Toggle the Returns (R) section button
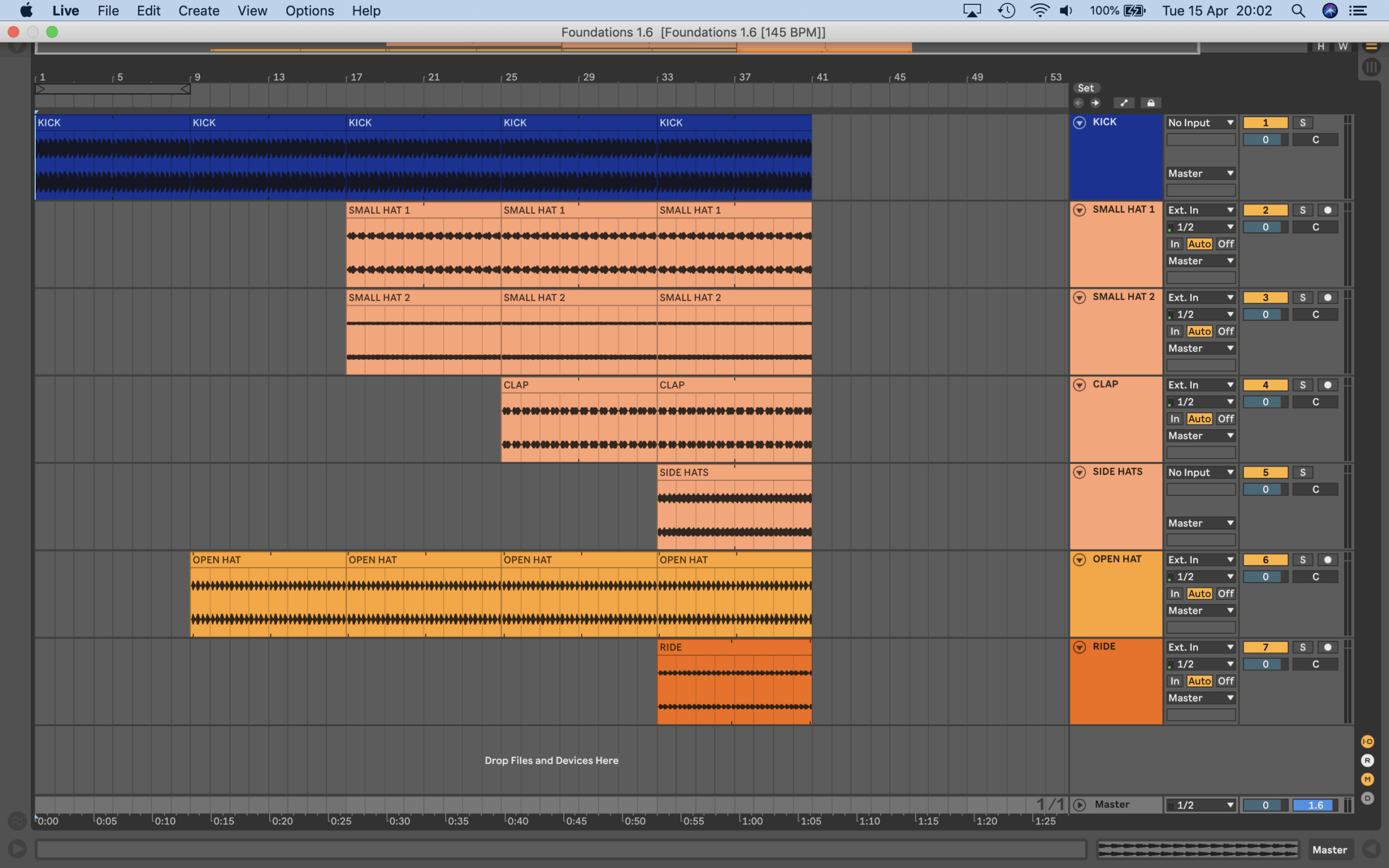The height and width of the screenshot is (868, 1389). click(x=1367, y=761)
